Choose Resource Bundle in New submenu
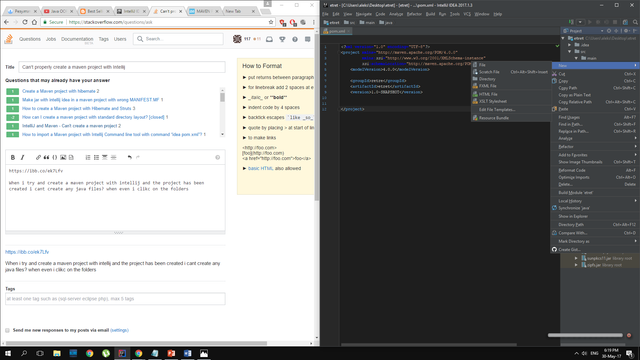 coord(511,118)
